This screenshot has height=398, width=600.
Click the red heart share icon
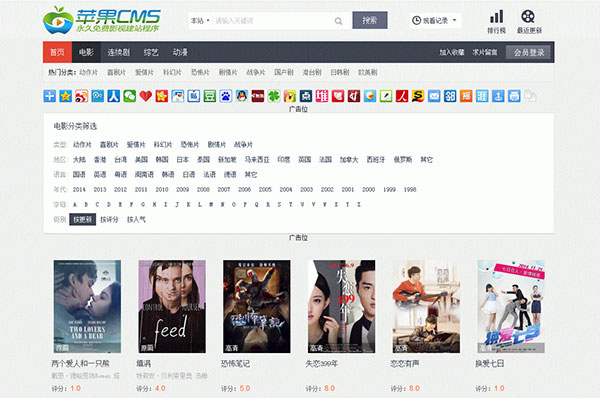tap(146, 96)
